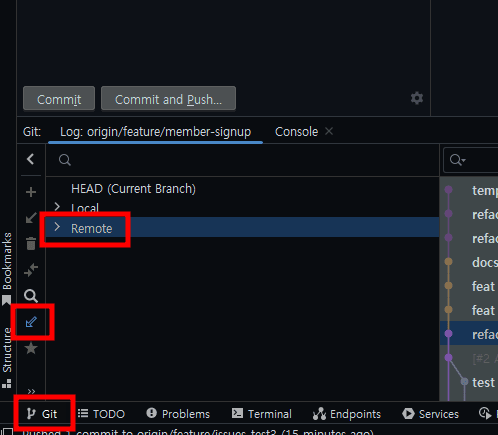Switch to the Log: origin/feature/member-signup tab
498x435 pixels.
coord(155,132)
